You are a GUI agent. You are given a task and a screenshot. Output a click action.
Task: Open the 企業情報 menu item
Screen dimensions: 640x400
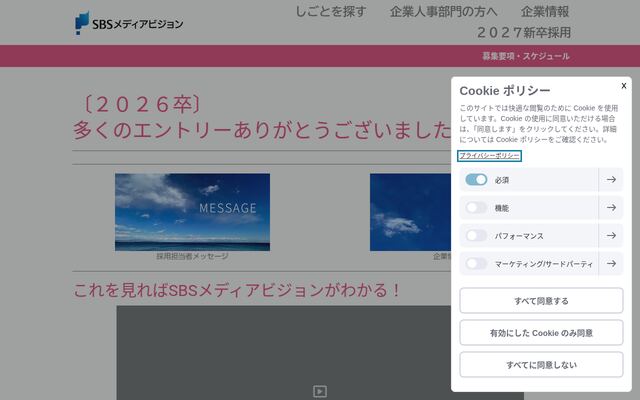(x=545, y=11)
